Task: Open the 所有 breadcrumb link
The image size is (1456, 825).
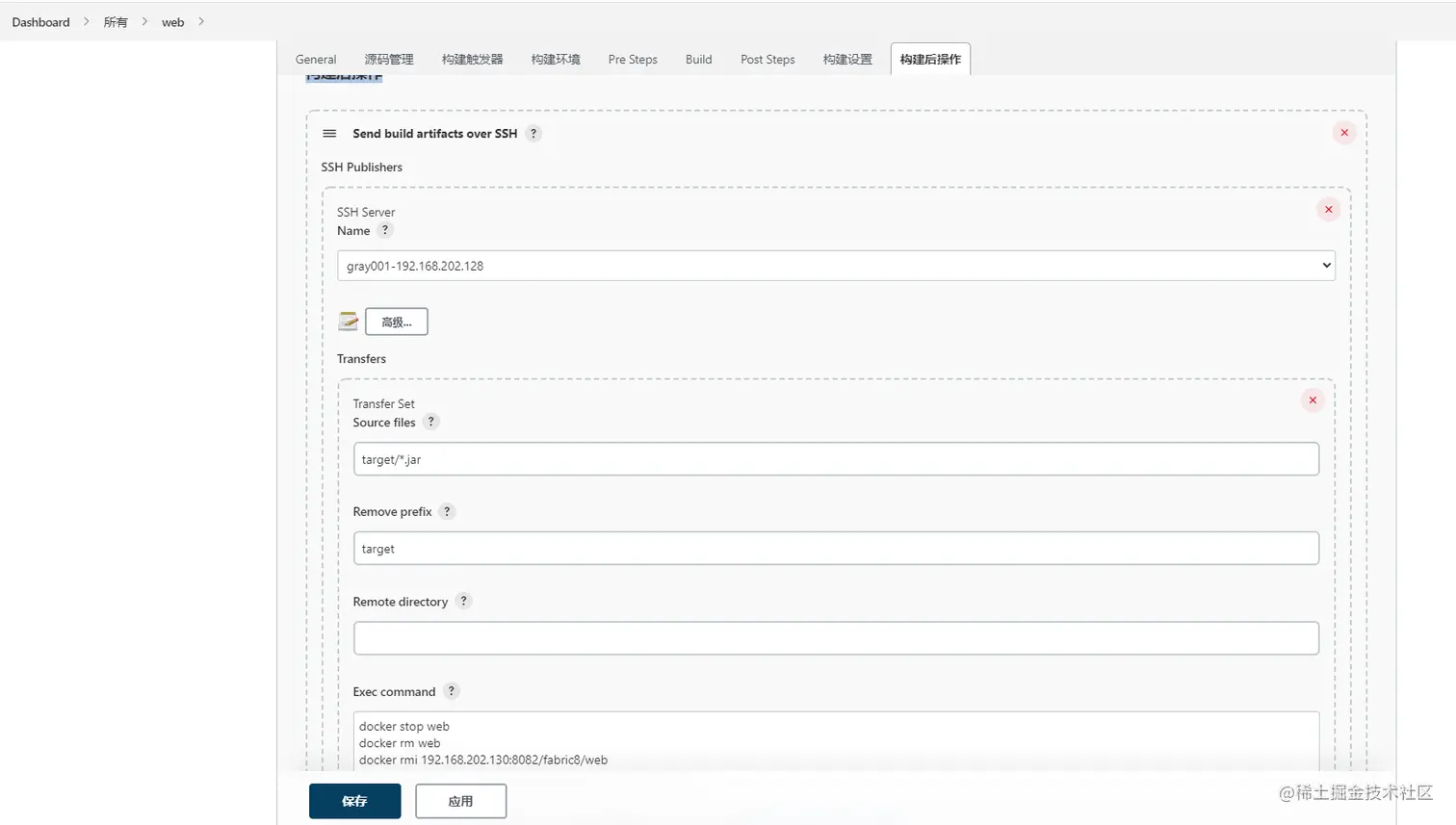Action: point(116,22)
